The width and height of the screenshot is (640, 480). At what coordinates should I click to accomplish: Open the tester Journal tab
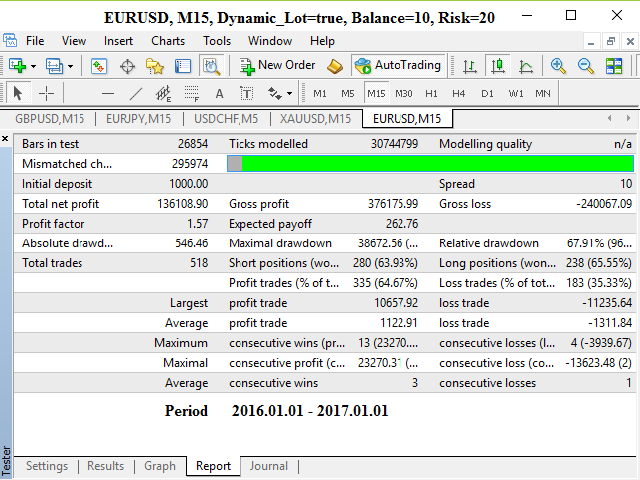tap(269, 466)
